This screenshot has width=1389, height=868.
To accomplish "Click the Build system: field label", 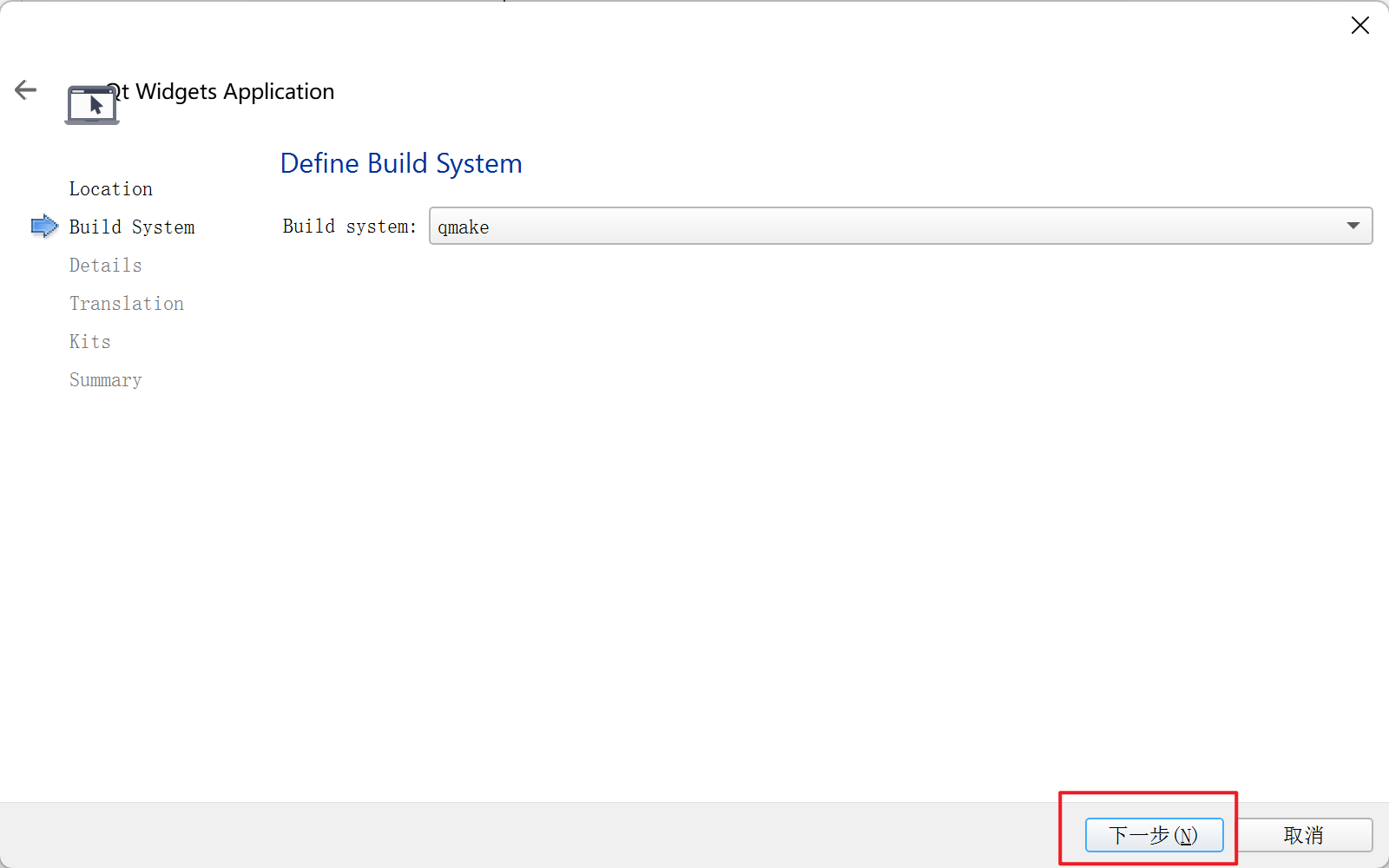I will pos(349,227).
